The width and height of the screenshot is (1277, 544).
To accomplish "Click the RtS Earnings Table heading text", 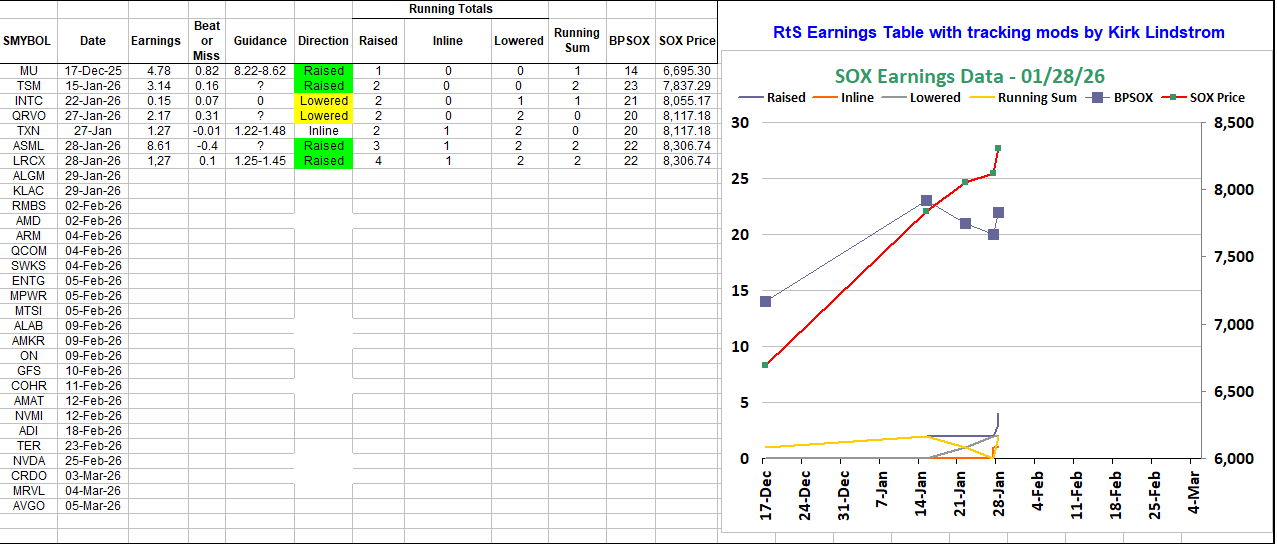I will [x=998, y=32].
